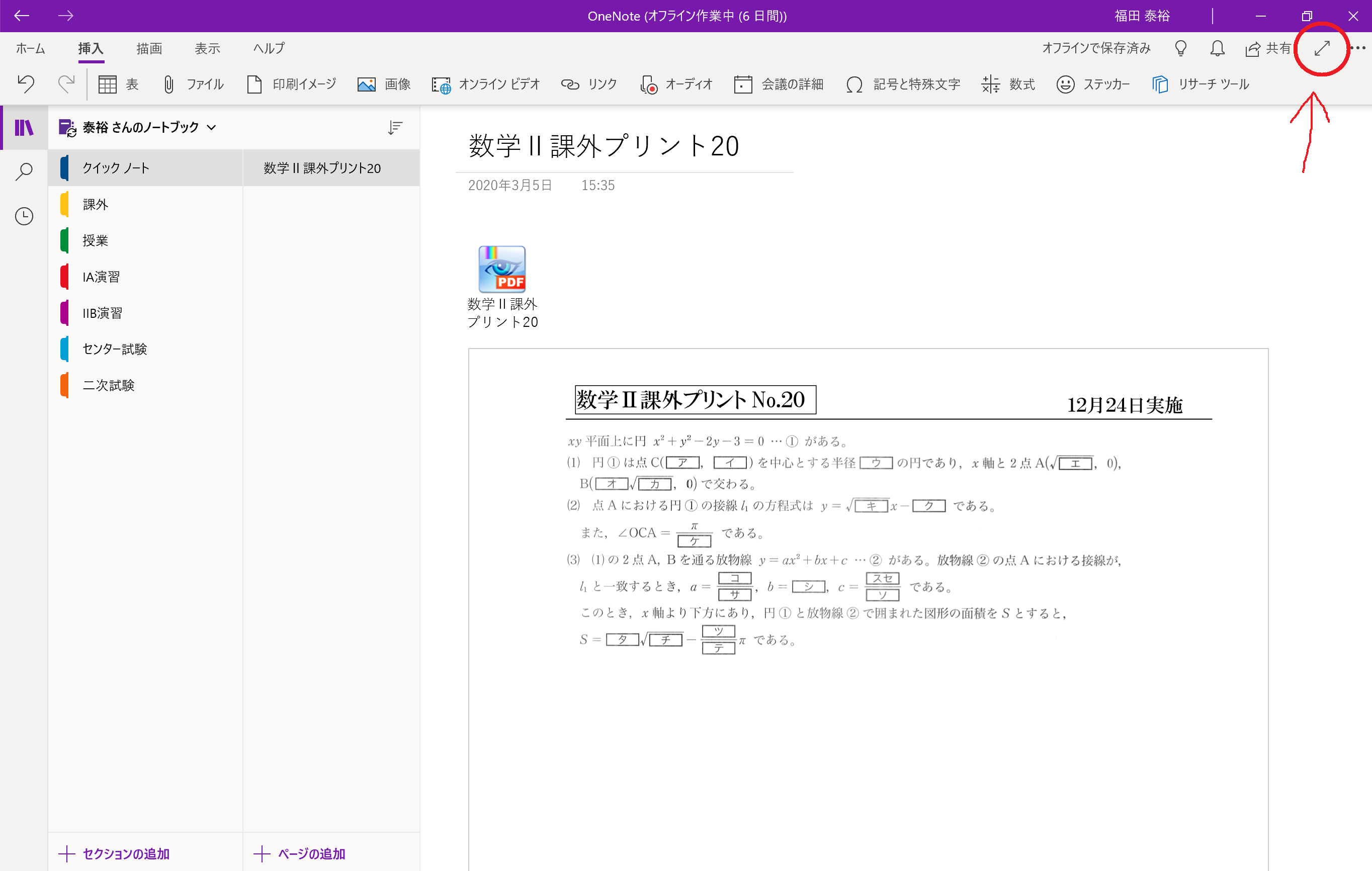
Task: Start an audio recording (オーディオ)
Action: point(676,84)
